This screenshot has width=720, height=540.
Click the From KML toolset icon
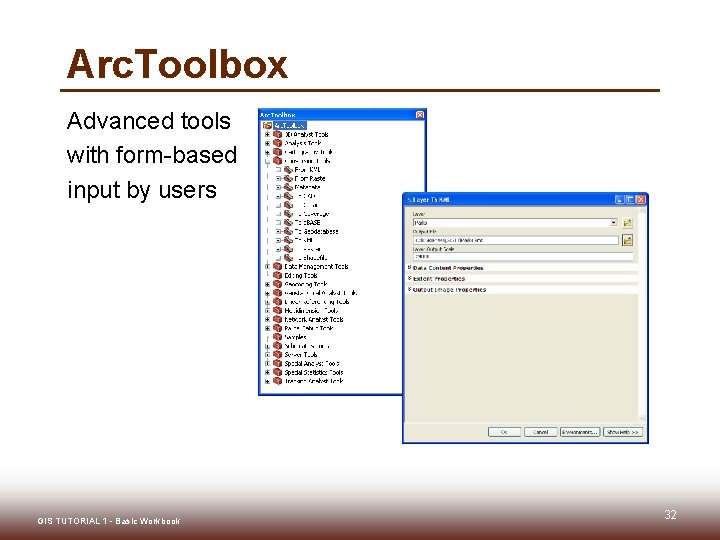(288, 169)
